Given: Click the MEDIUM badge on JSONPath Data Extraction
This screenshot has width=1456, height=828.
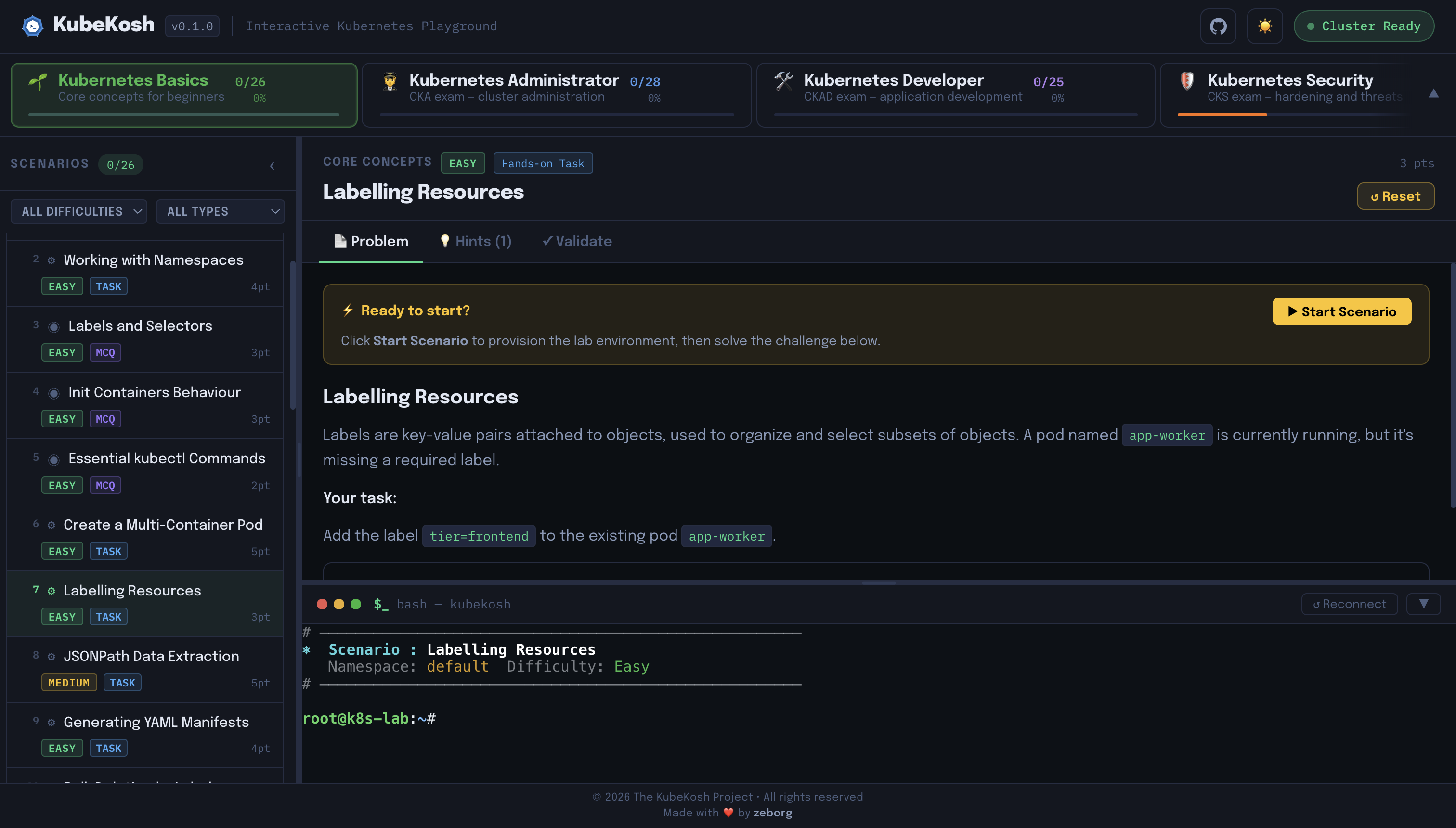Looking at the screenshot, I should tap(69, 683).
